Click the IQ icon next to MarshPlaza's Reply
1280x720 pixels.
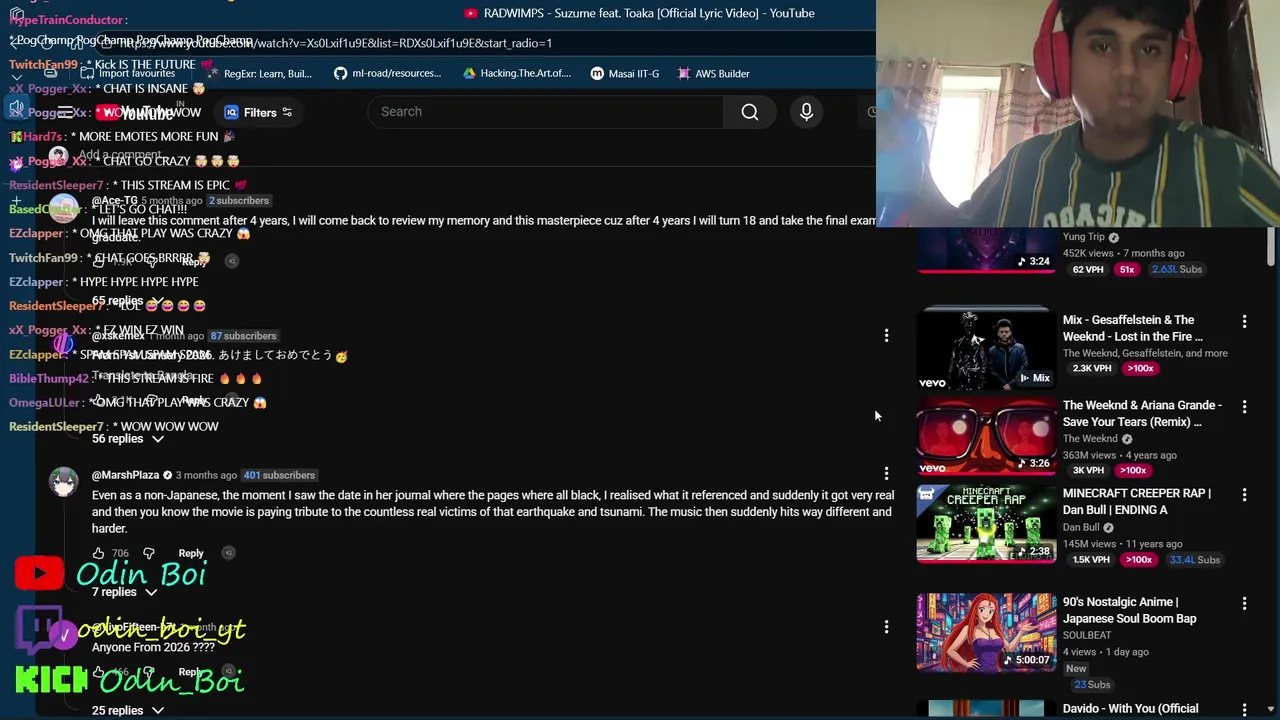pyautogui.click(x=229, y=553)
